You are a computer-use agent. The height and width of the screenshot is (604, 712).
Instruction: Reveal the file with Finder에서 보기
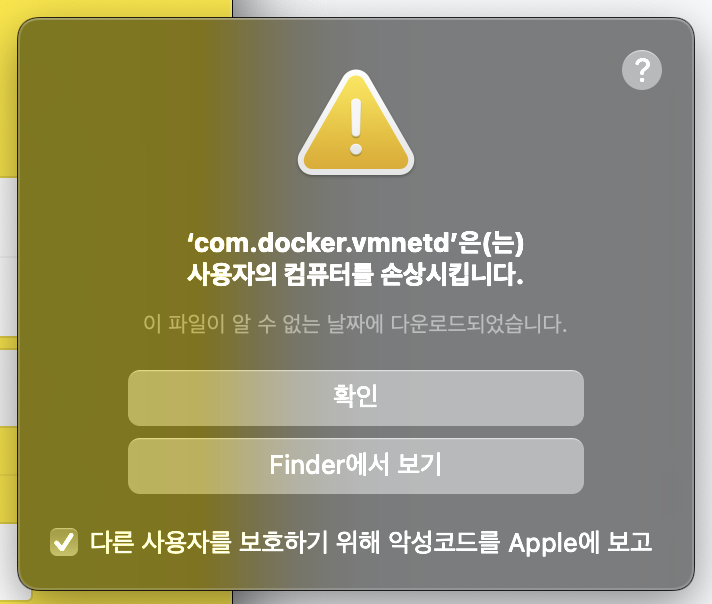[x=356, y=466]
